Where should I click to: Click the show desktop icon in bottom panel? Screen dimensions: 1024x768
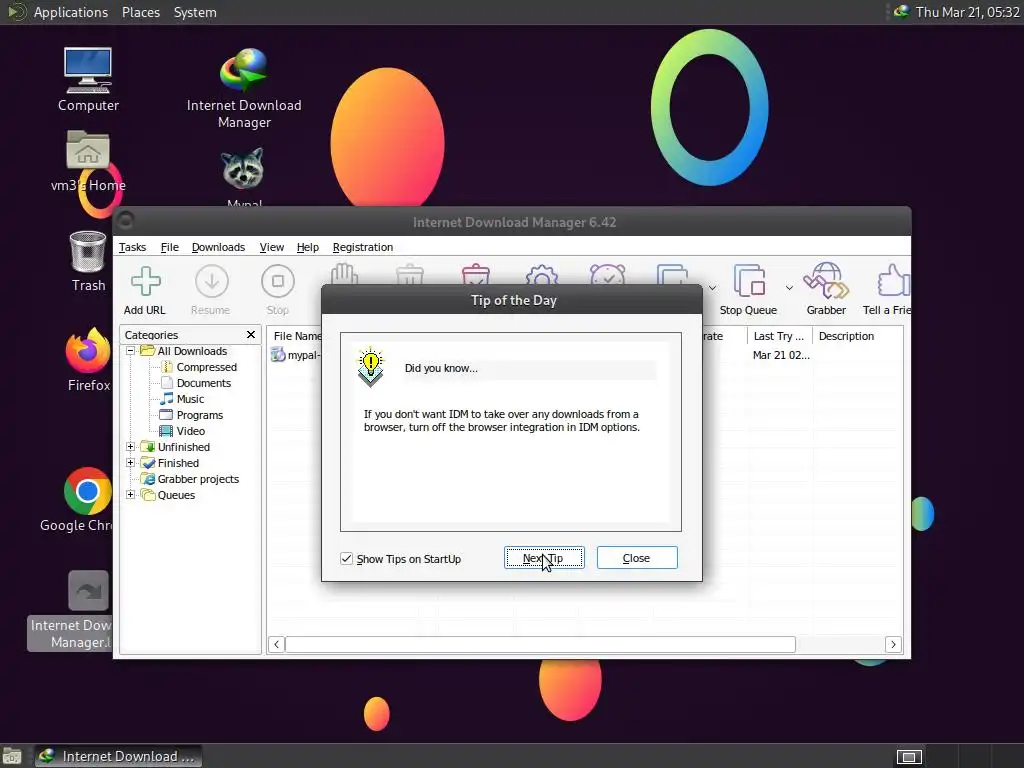click(11, 756)
